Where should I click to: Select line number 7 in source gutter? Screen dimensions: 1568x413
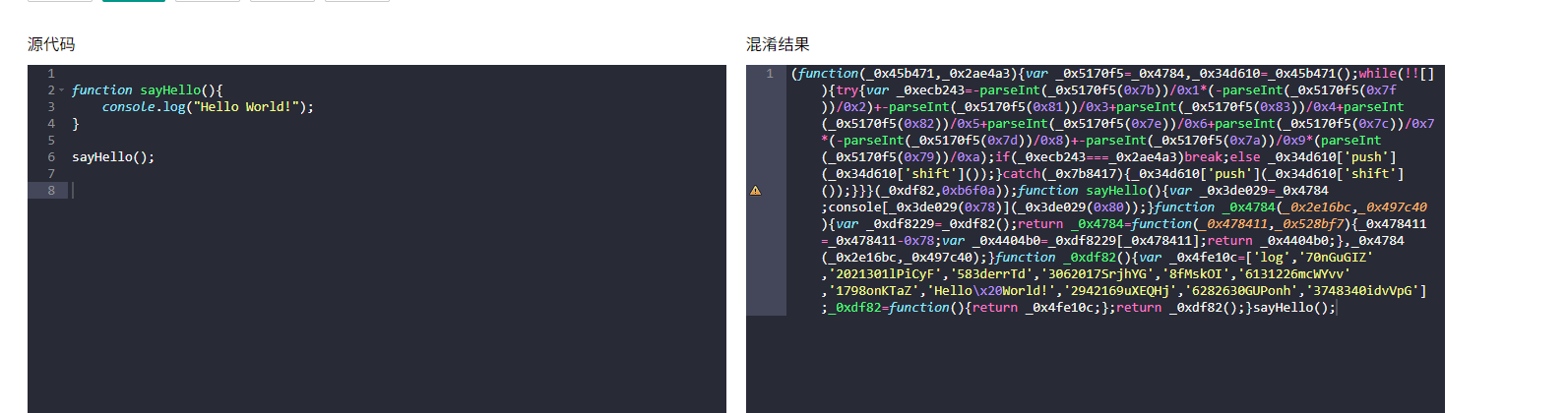pos(51,174)
